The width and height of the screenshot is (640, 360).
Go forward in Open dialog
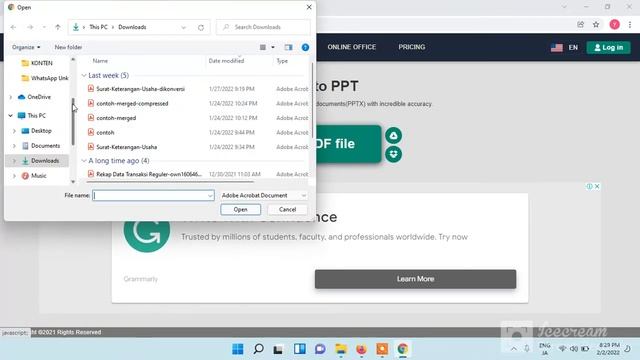[30, 27]
